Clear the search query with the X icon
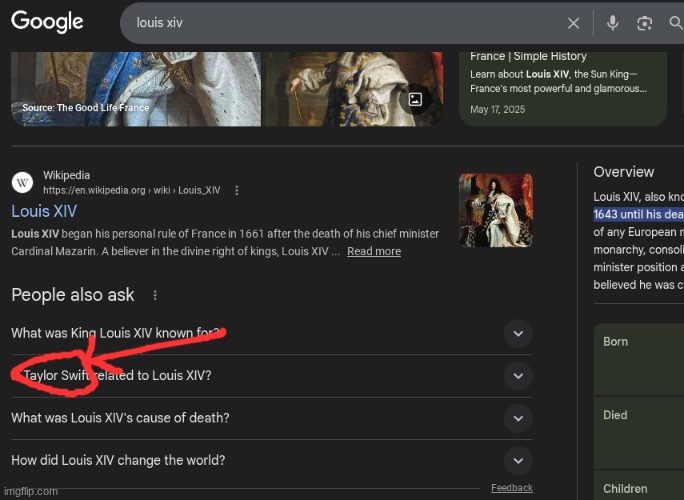 click(574, 23)
